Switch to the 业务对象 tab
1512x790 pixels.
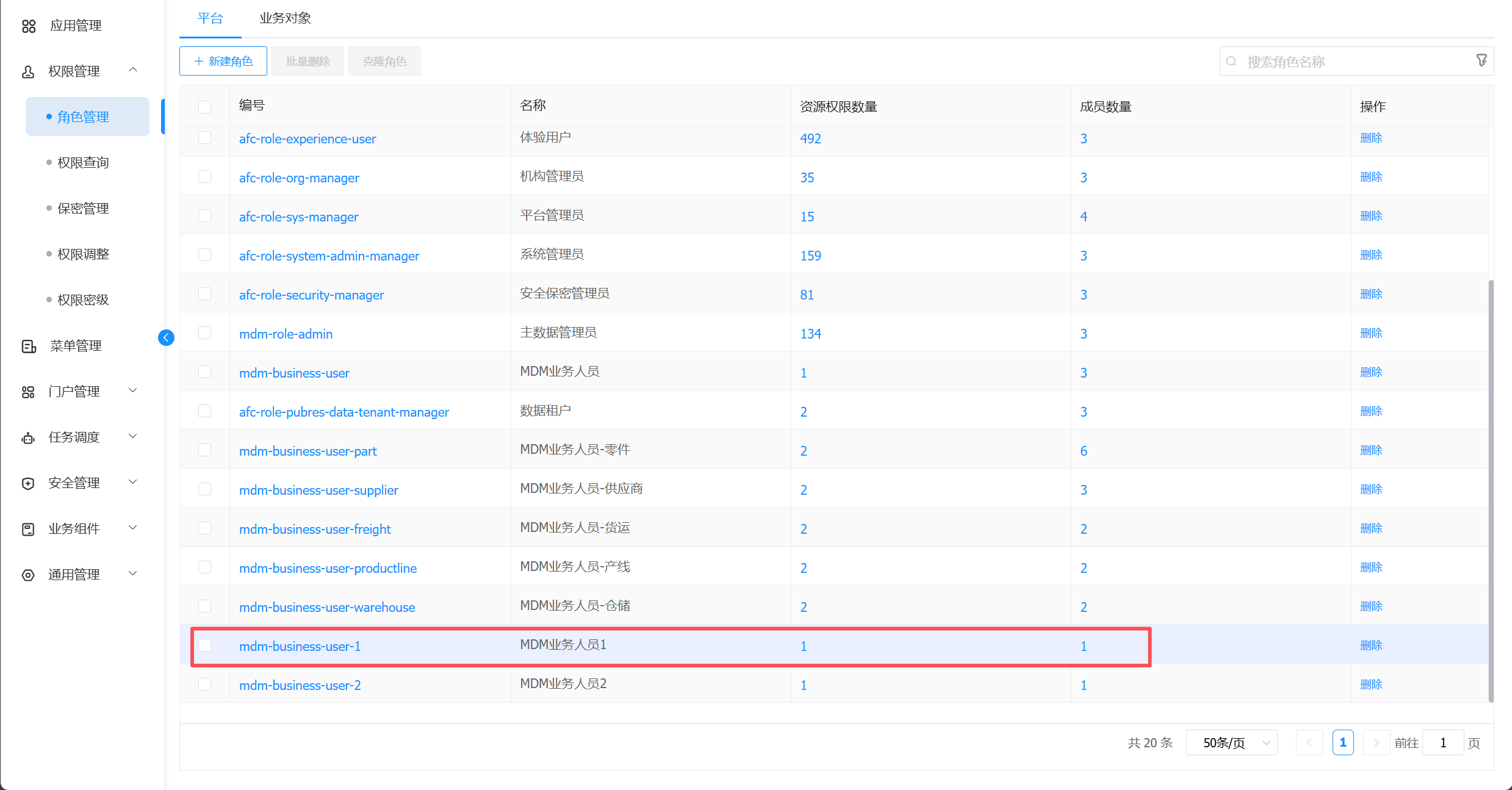285,18
